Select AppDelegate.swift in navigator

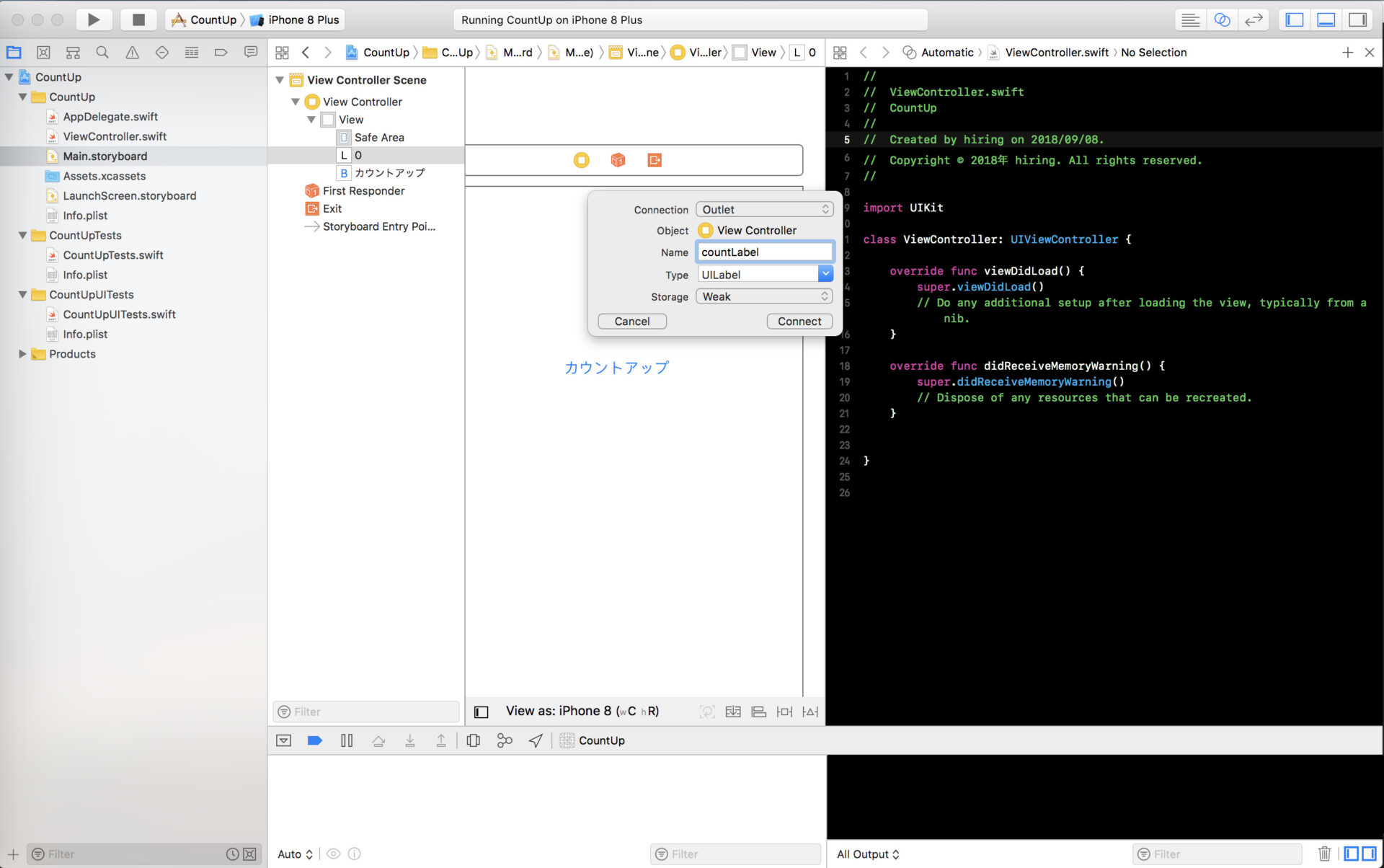tap(110, 117)
